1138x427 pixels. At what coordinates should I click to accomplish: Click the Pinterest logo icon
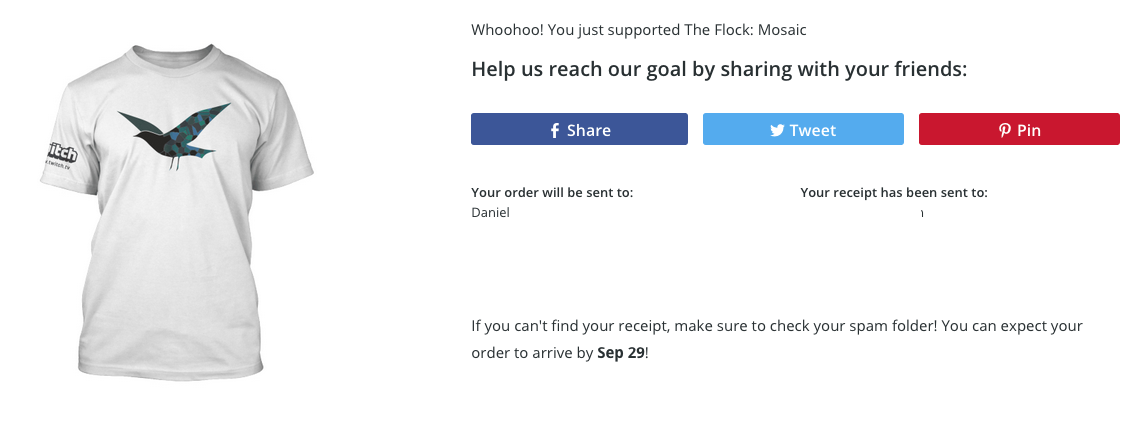pos(1004,130)
